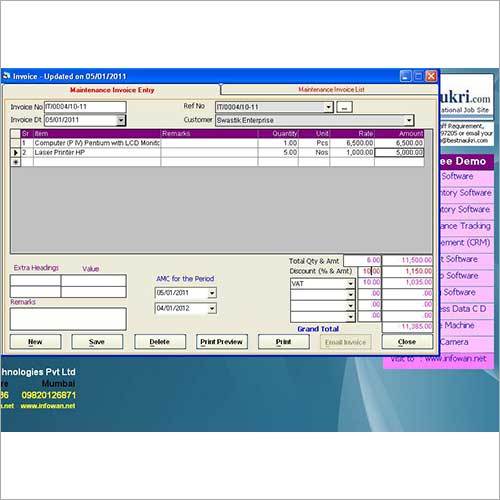Expand the Ref No combo box
Screen dimensions: 500x500
pos(328,107)
